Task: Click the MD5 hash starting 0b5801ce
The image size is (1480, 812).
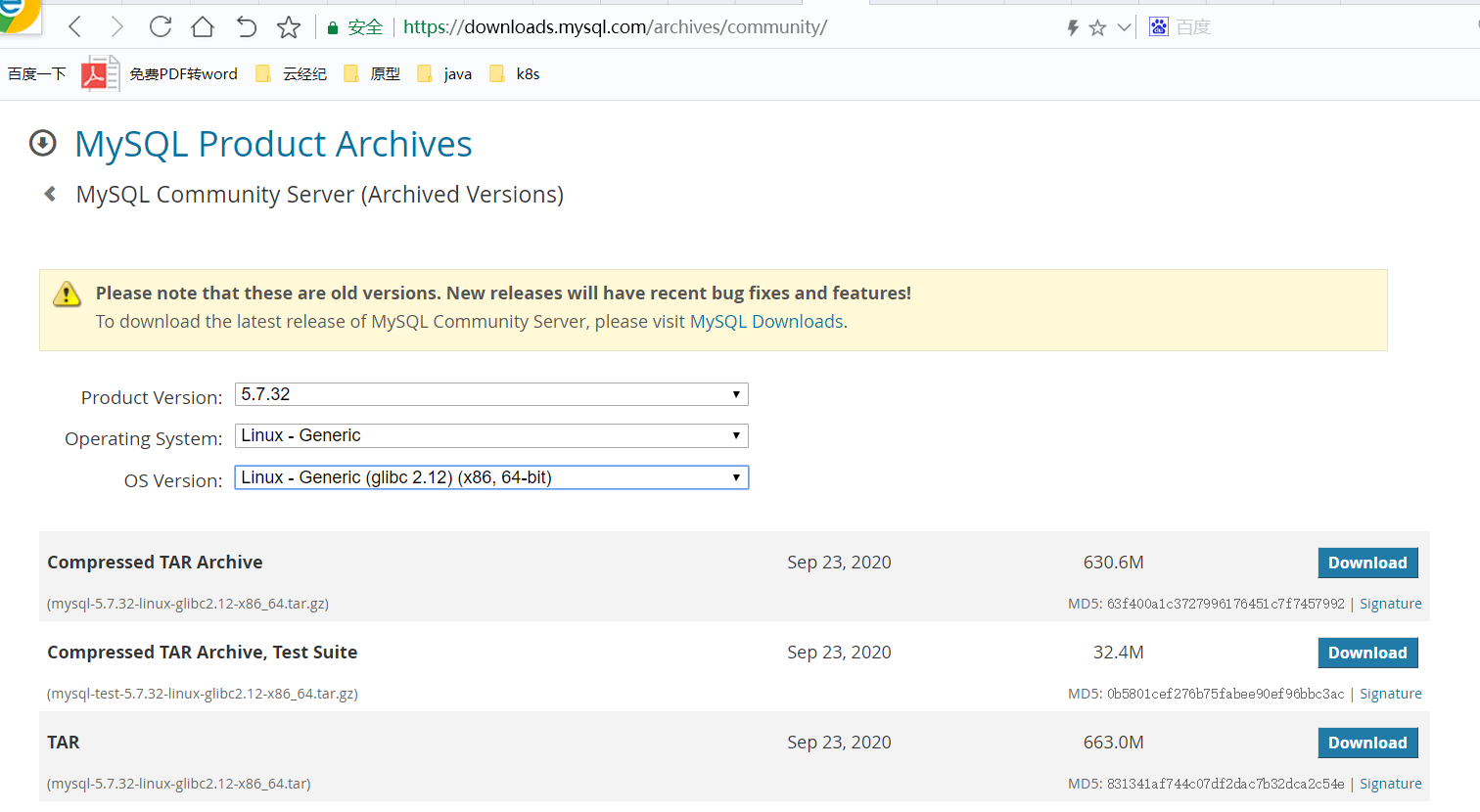Action: click(1226, 694)
